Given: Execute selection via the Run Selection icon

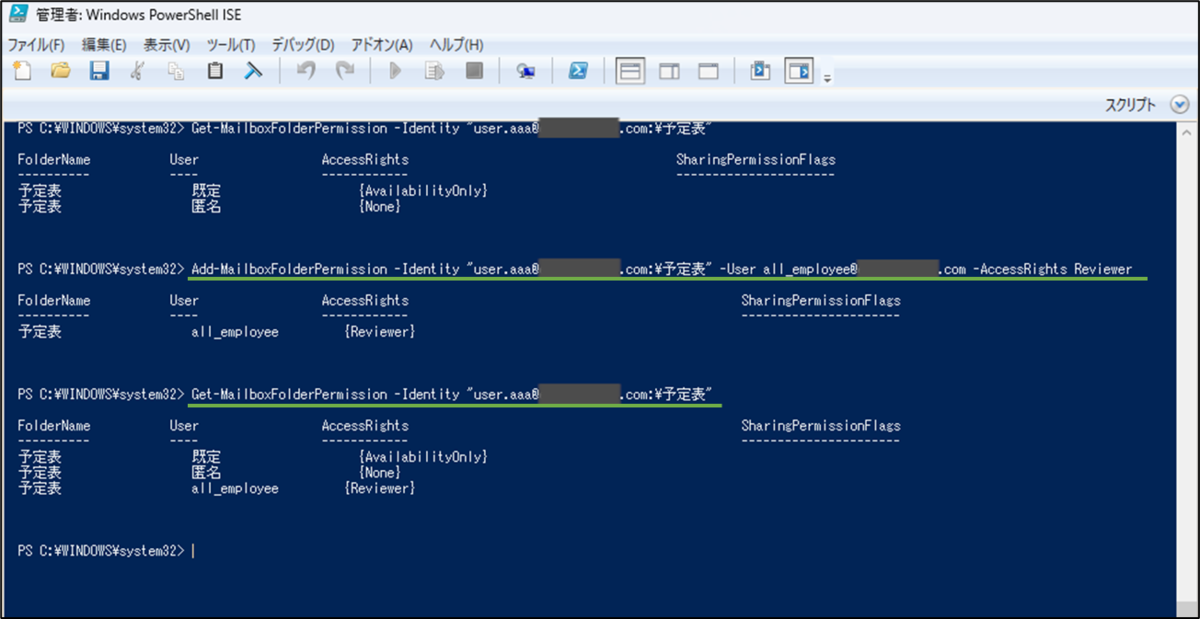Looking at the screenshot, I should (x=434, y=70).
